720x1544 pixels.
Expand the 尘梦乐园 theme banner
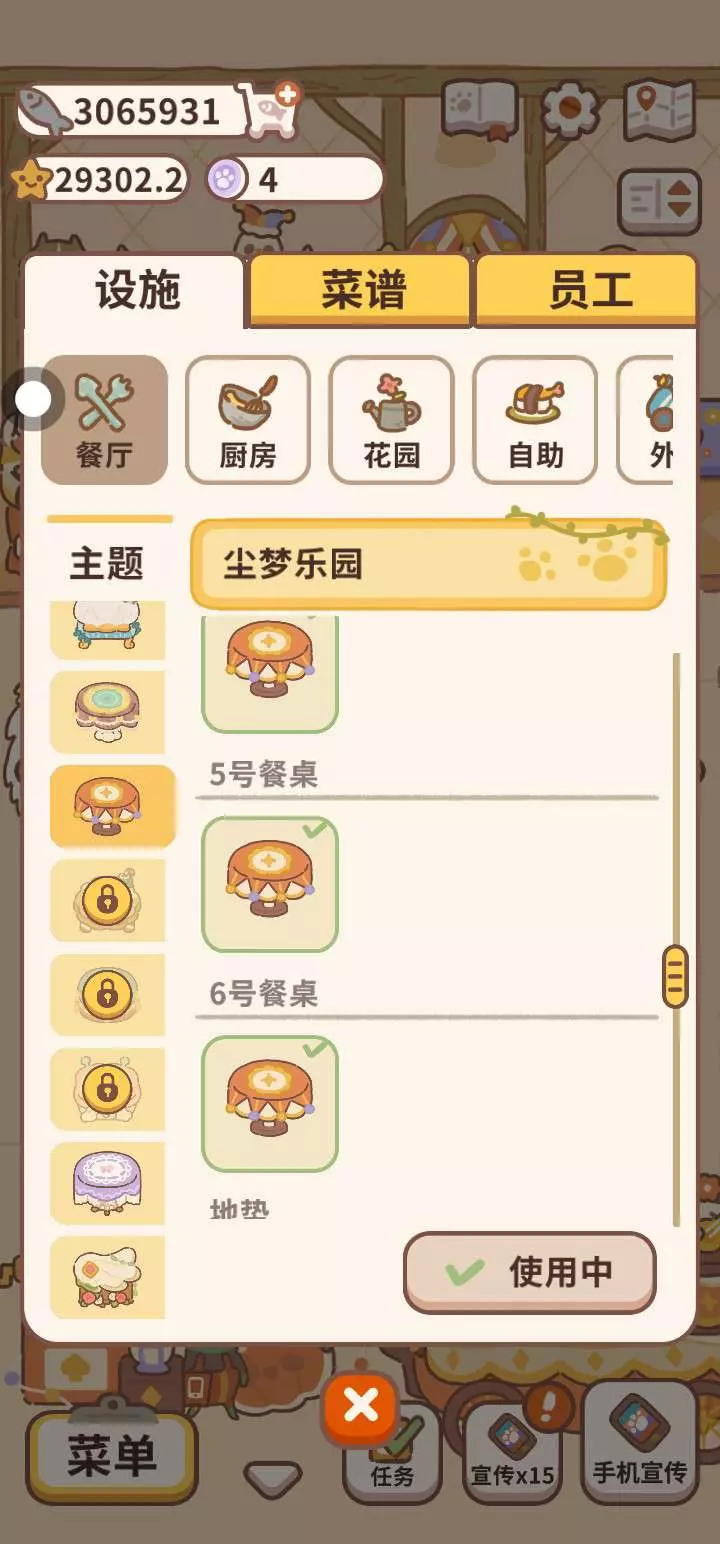[428, 564]
